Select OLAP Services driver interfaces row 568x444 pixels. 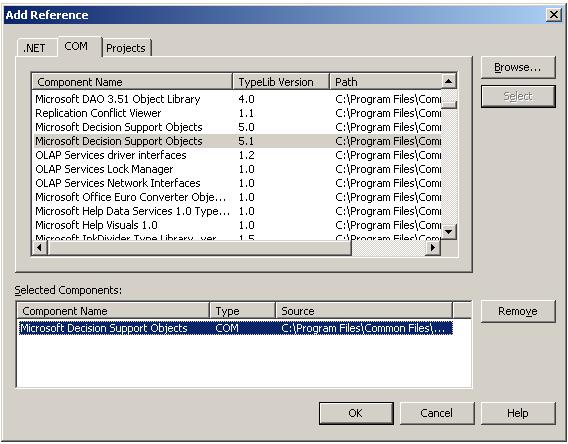[x=238, y=155]
